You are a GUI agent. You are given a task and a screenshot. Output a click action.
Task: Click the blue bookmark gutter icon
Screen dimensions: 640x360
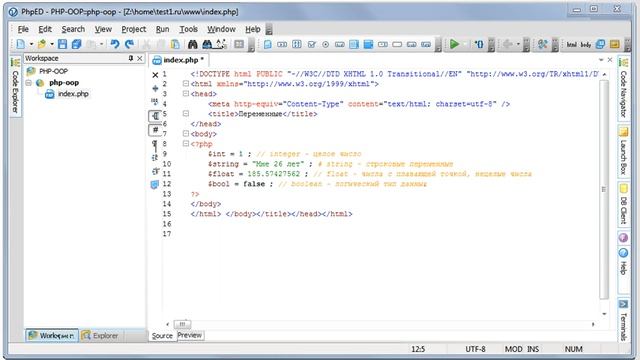coord(155,185)
